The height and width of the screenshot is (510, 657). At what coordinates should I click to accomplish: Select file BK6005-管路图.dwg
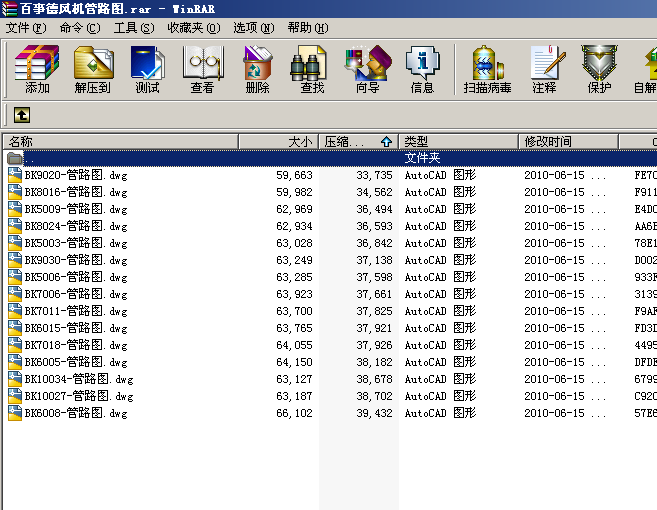tap(76, 362)
